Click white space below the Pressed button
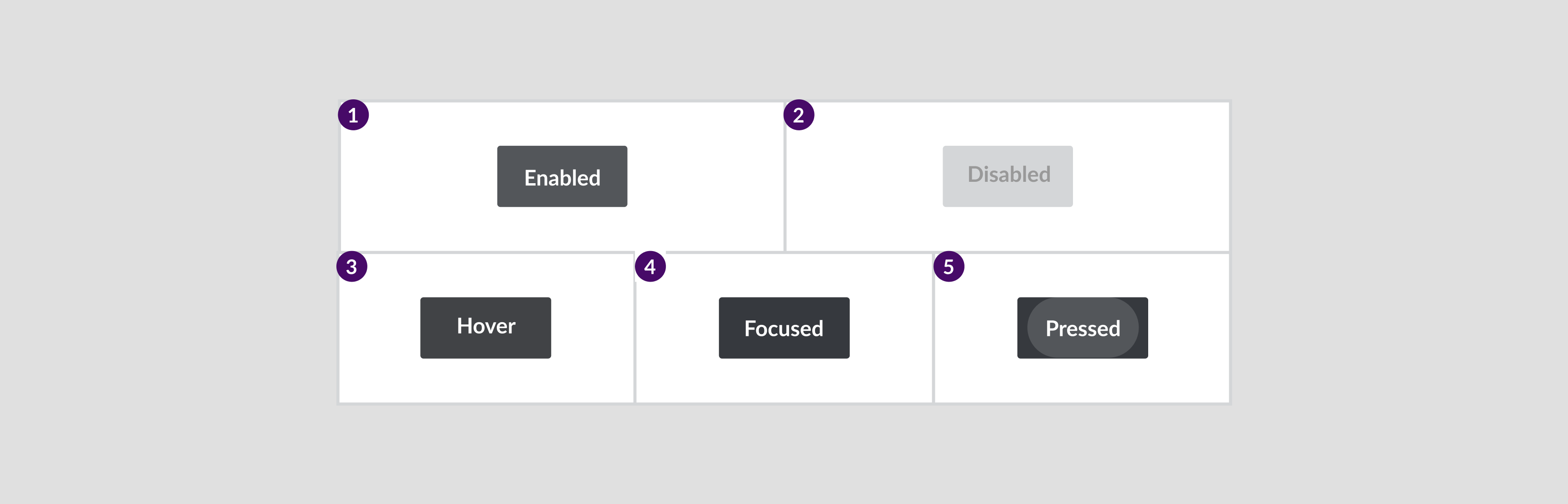1568x504 pixels. coord(1082,381)
